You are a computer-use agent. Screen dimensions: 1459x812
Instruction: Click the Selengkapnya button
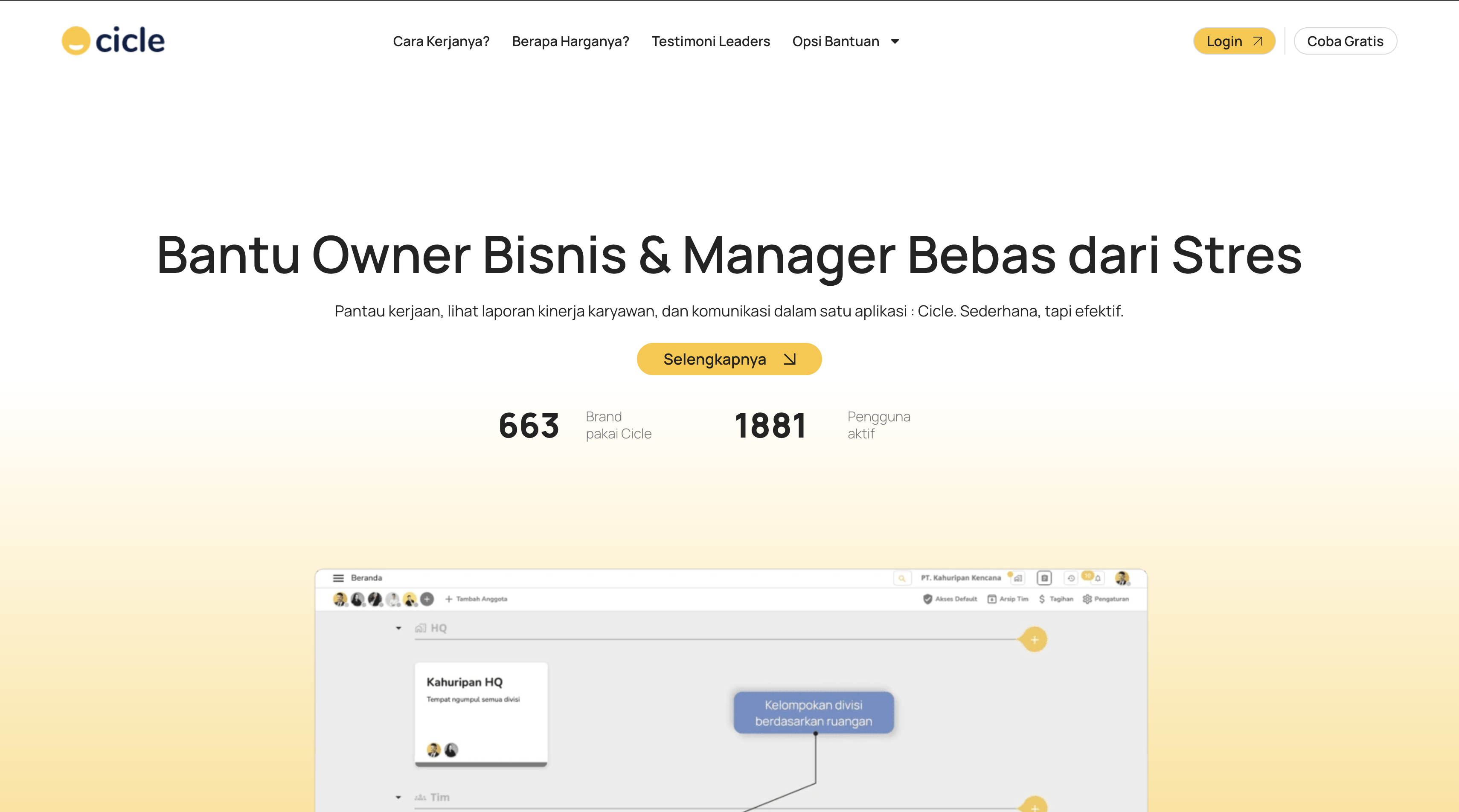pyautogui.click(x=729, y=359)
